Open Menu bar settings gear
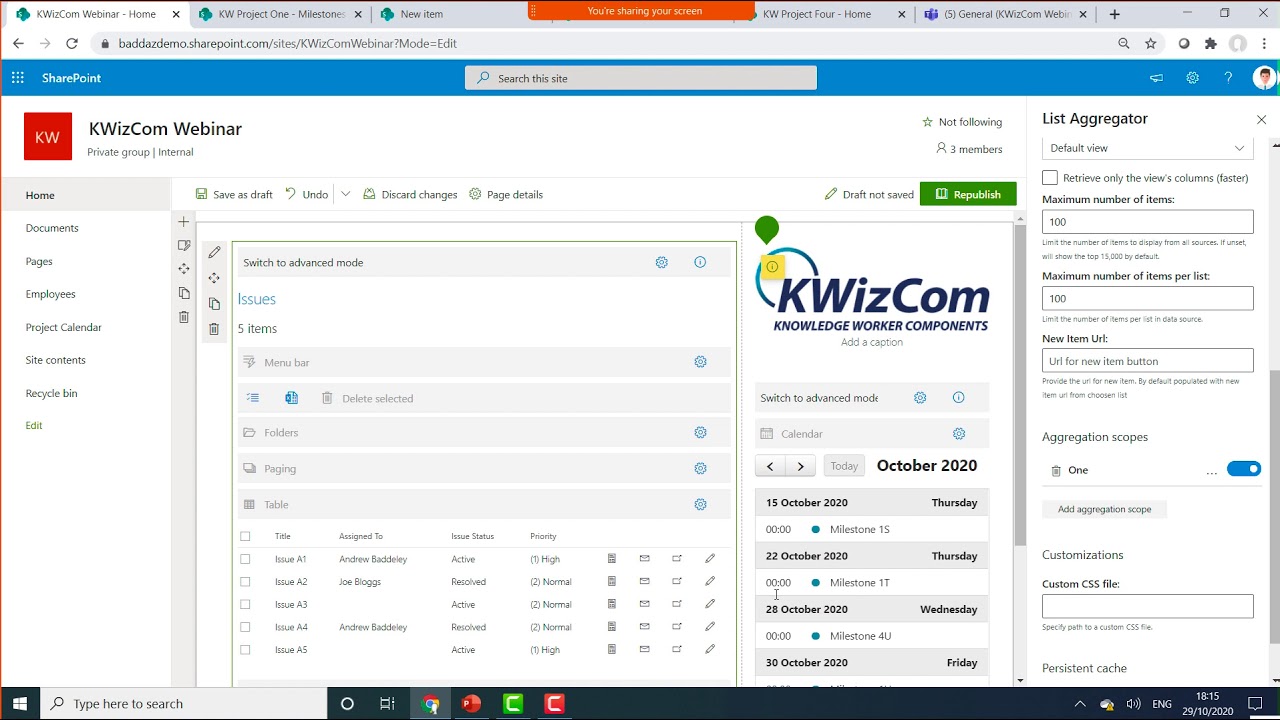The height and width of the screenshot is (720, 1280). (x=700, y=362)
